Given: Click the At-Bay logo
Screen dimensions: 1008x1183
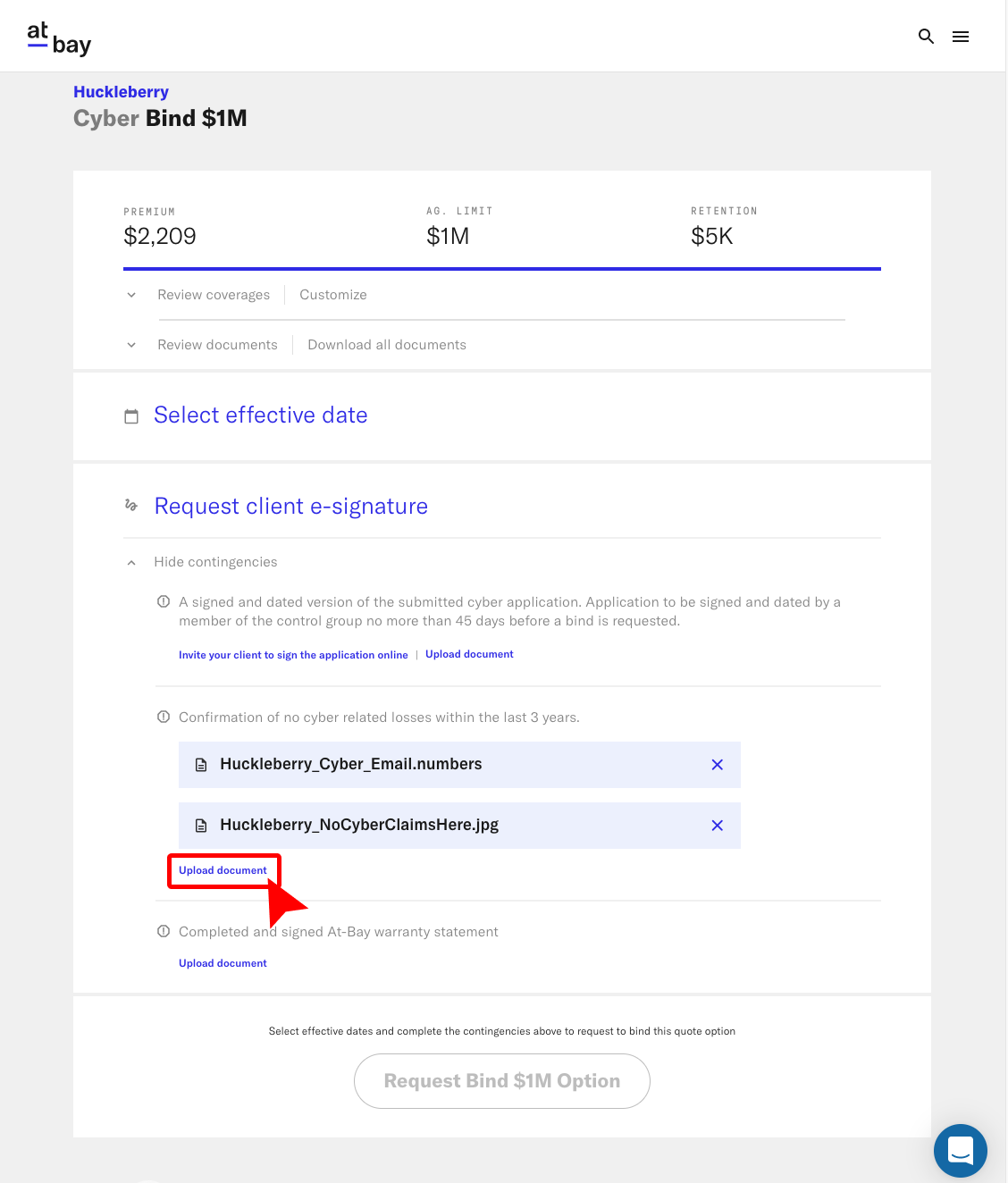Looking at the screenshot, I should (57, 37).
